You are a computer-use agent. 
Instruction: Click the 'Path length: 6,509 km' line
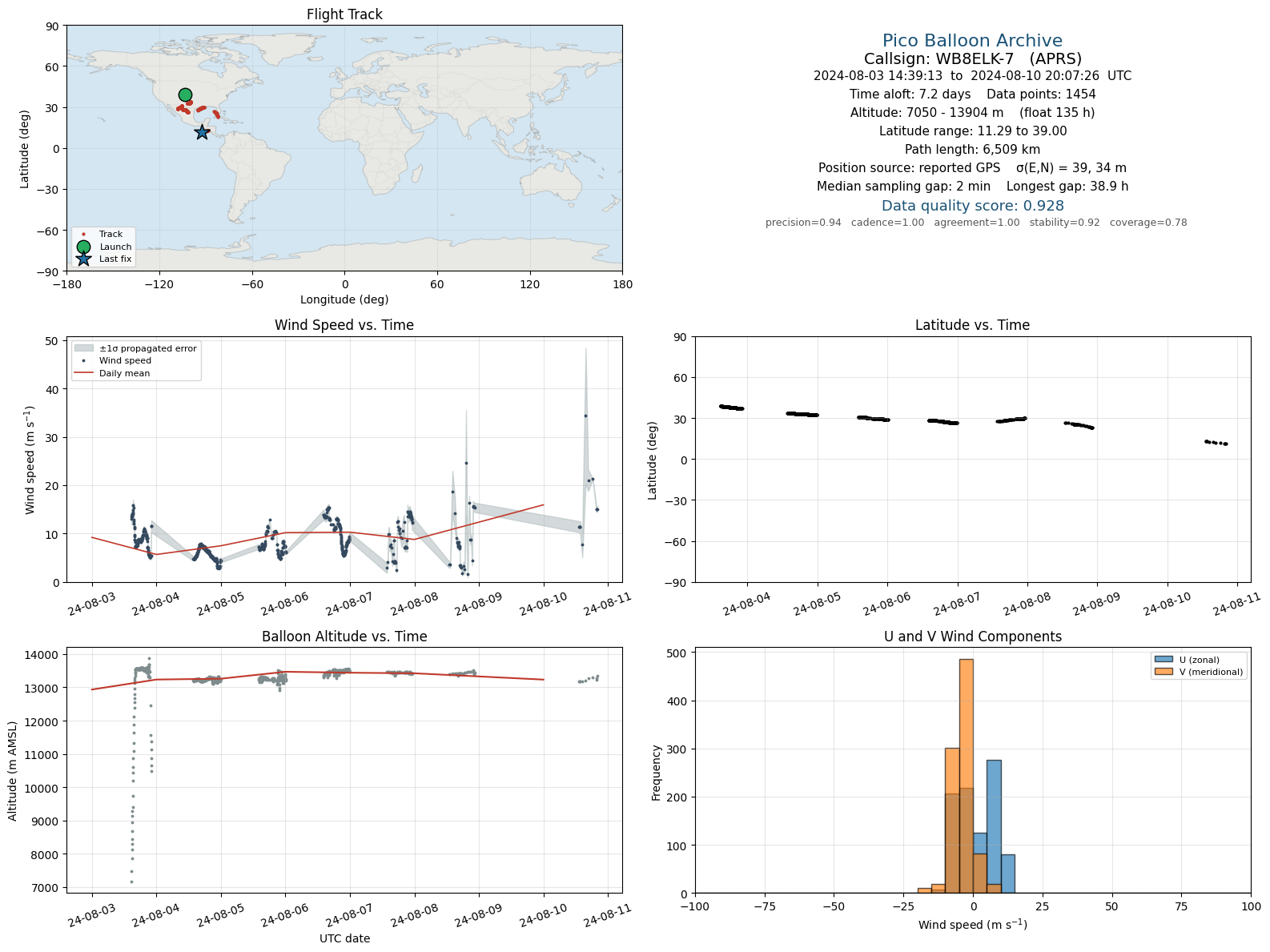pyautogui.click(x=972, y=150)
